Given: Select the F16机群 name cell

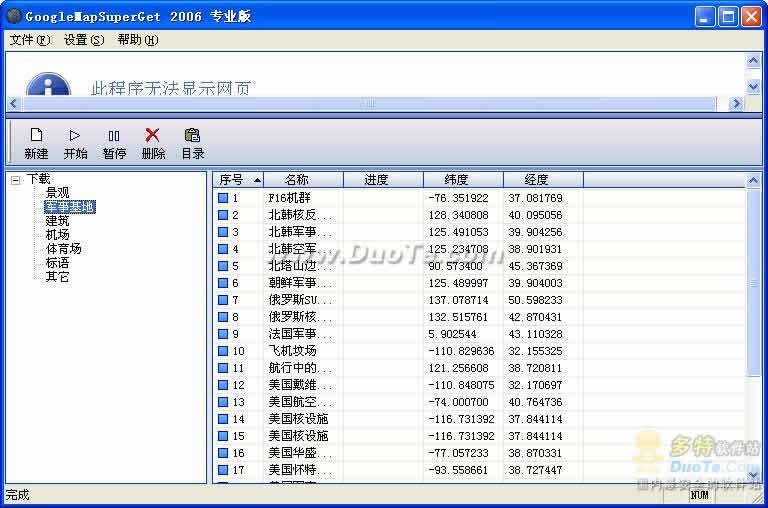Looking at the screenshot, I should click(x=289, y=198).
